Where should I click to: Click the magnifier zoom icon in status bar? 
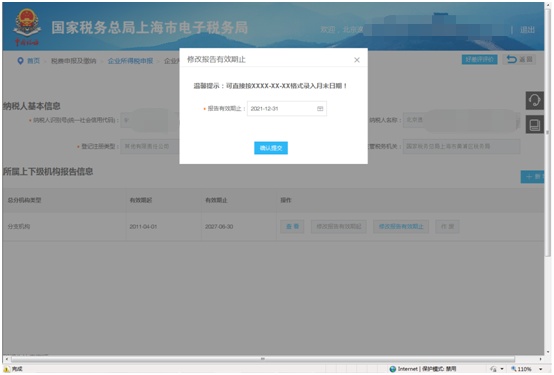click(x=514, y=369)
